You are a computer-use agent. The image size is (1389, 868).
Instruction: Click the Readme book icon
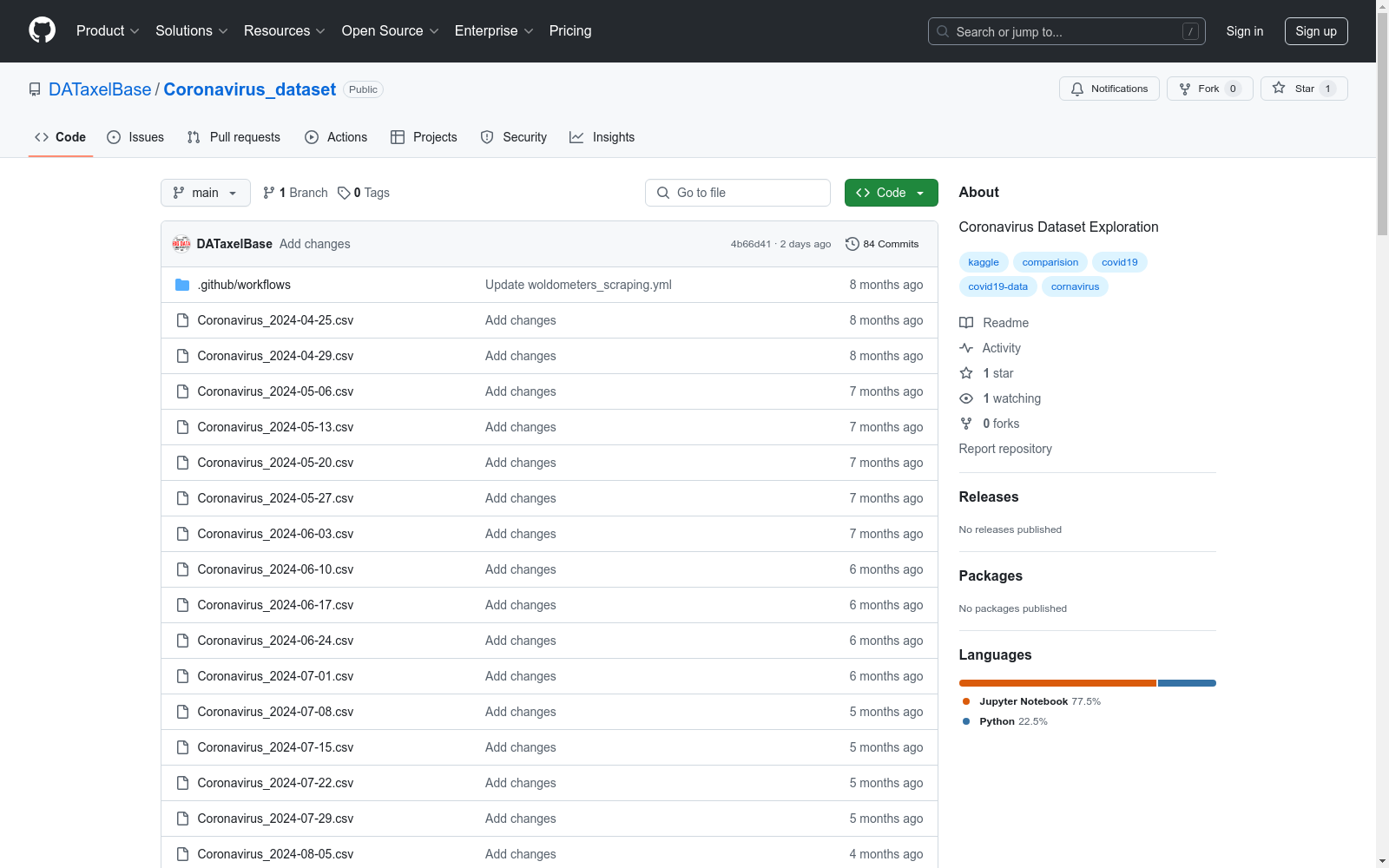[x=966, y=323]
